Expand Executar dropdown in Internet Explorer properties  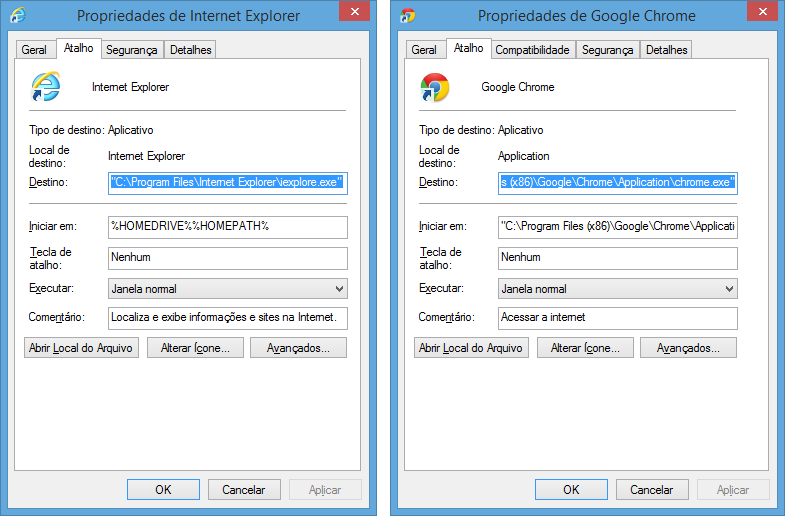click(x=228, y=289)
